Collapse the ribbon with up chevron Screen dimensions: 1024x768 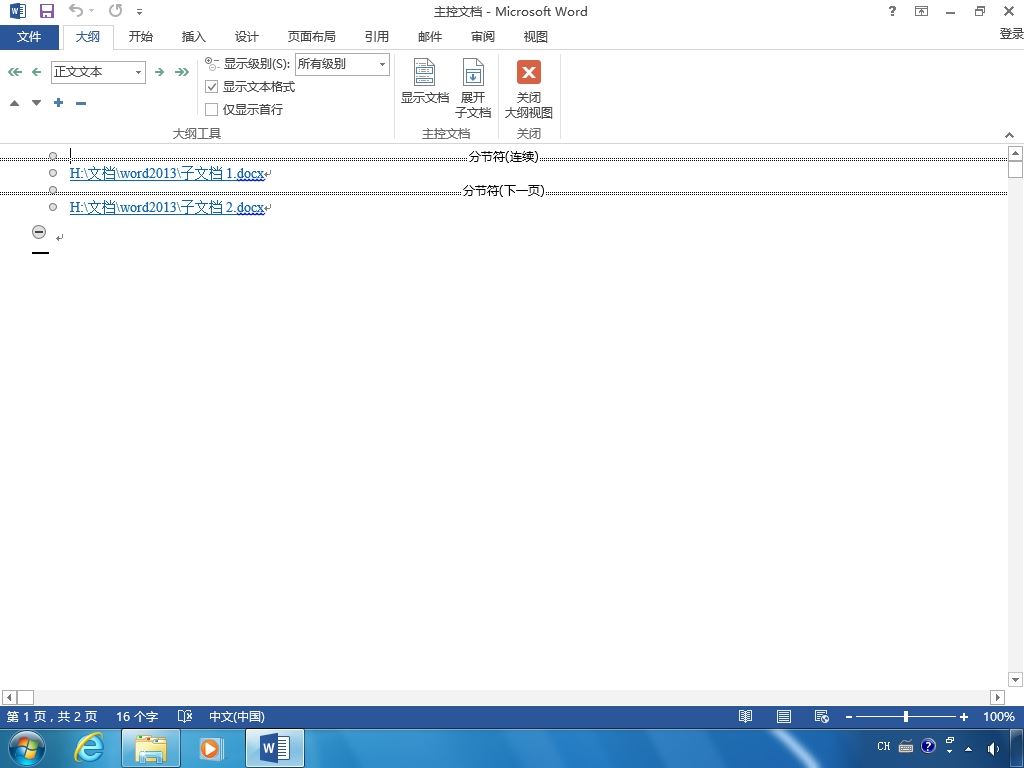pos(1010,135)
